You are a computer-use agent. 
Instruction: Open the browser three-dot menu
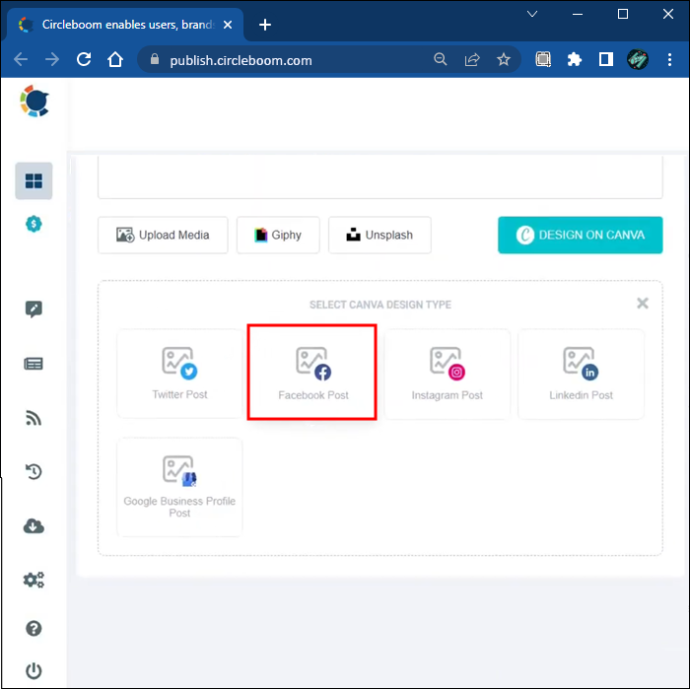pos(669,59)
